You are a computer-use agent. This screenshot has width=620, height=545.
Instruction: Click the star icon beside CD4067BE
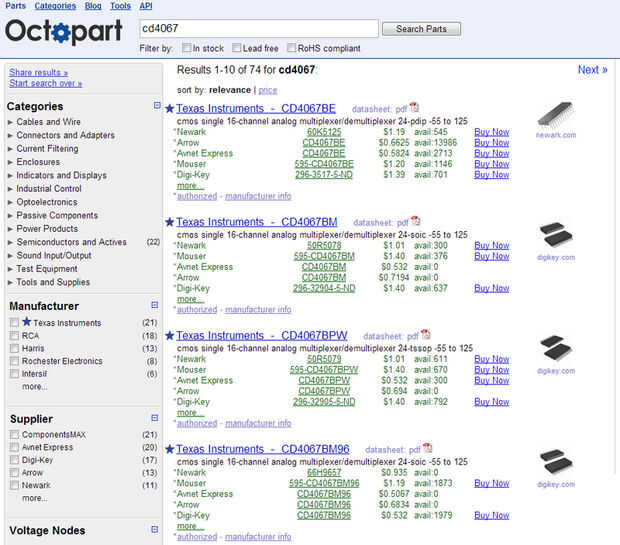pyautogui.click(x=170, y=108)
